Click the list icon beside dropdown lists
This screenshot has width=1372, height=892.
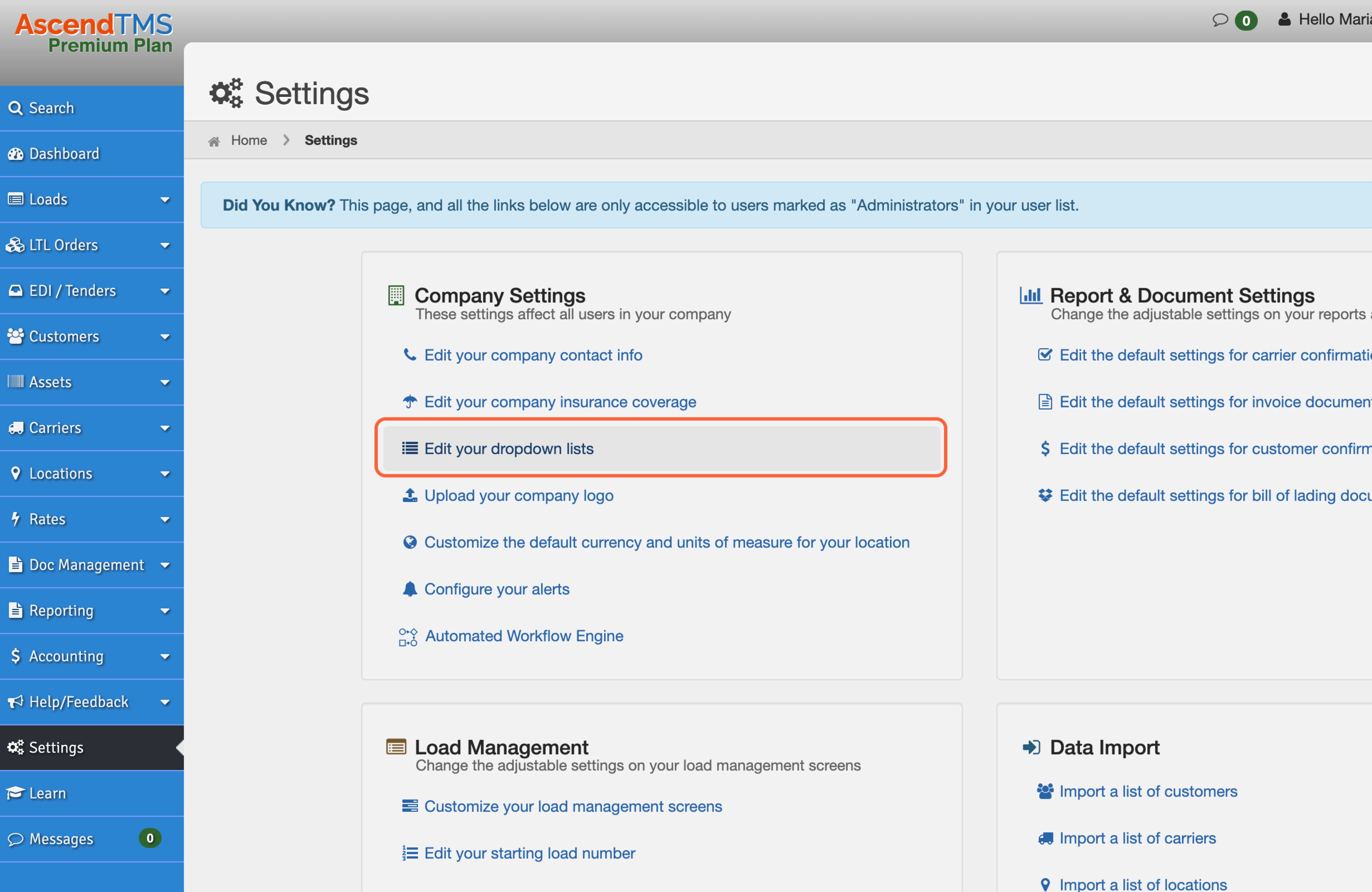click(409, 448)
